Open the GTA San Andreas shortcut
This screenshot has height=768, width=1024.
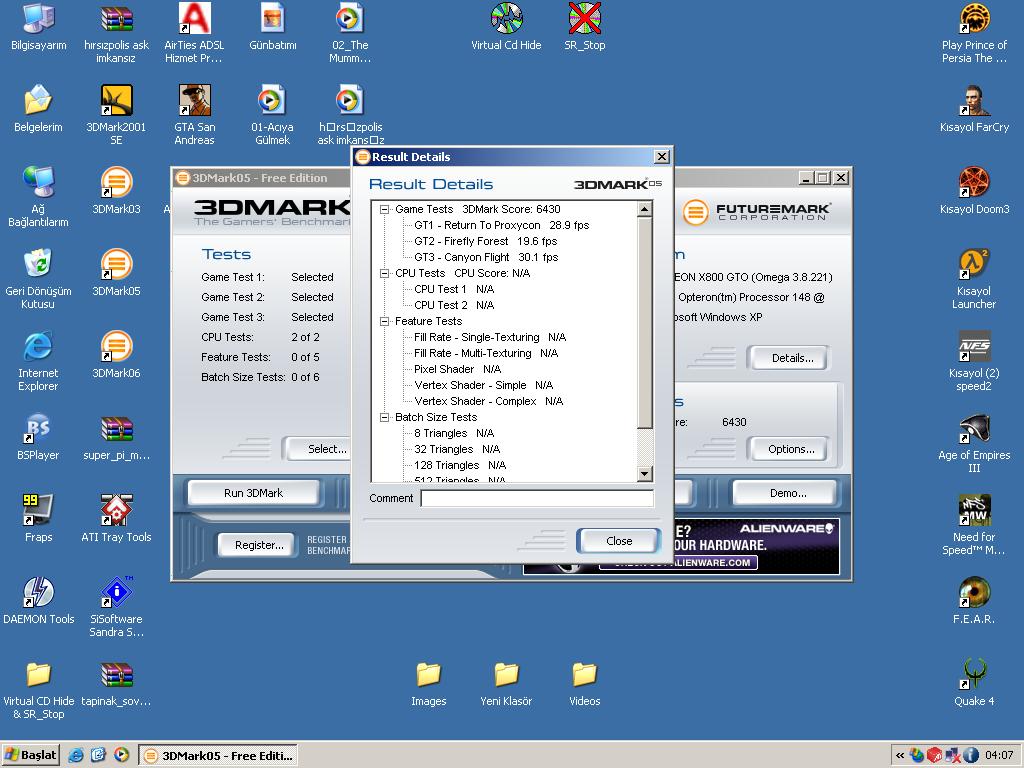coord(194,101)
